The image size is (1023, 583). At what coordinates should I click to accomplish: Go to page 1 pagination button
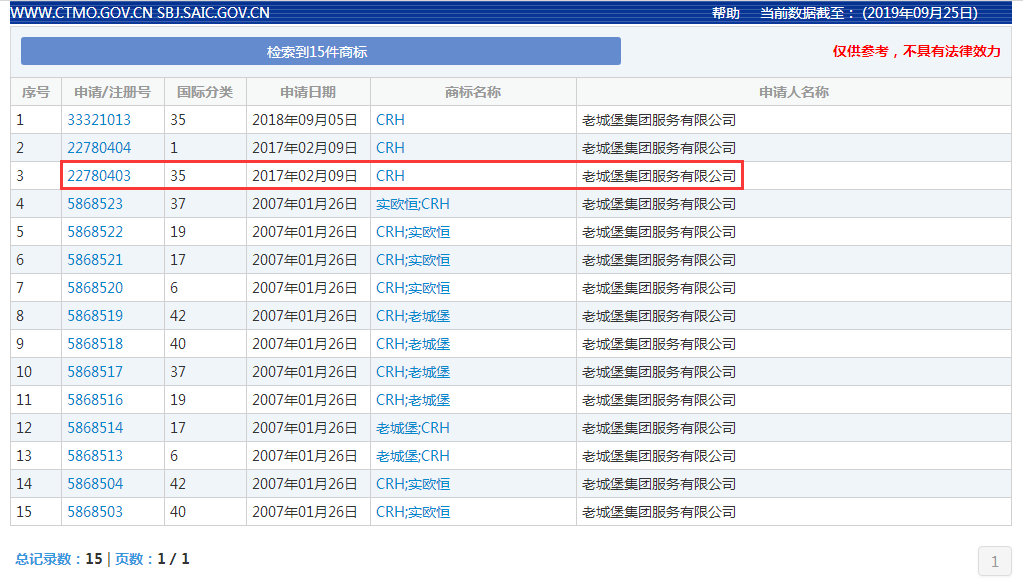[x=994, y=561]
